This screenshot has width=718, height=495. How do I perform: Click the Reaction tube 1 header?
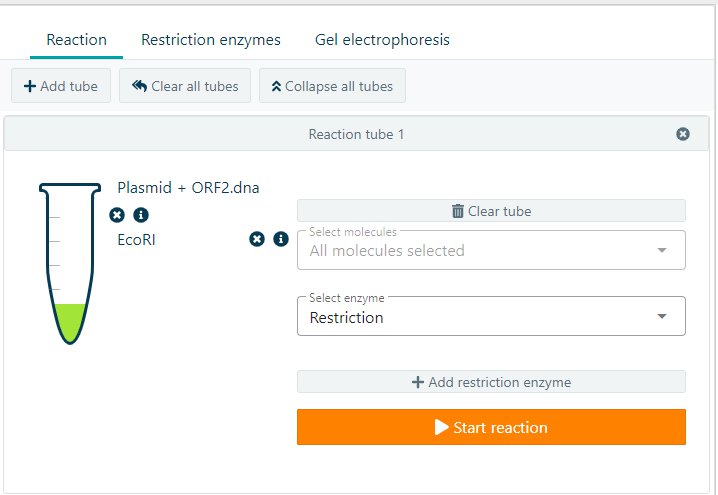(356, 134)
